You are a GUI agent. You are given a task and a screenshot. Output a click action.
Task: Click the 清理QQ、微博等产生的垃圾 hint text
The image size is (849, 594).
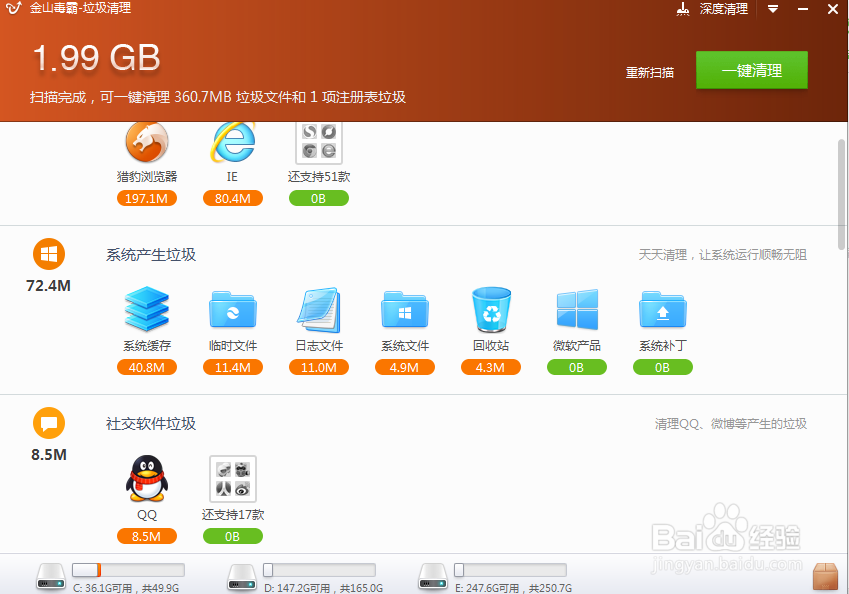tap(731, 423)
